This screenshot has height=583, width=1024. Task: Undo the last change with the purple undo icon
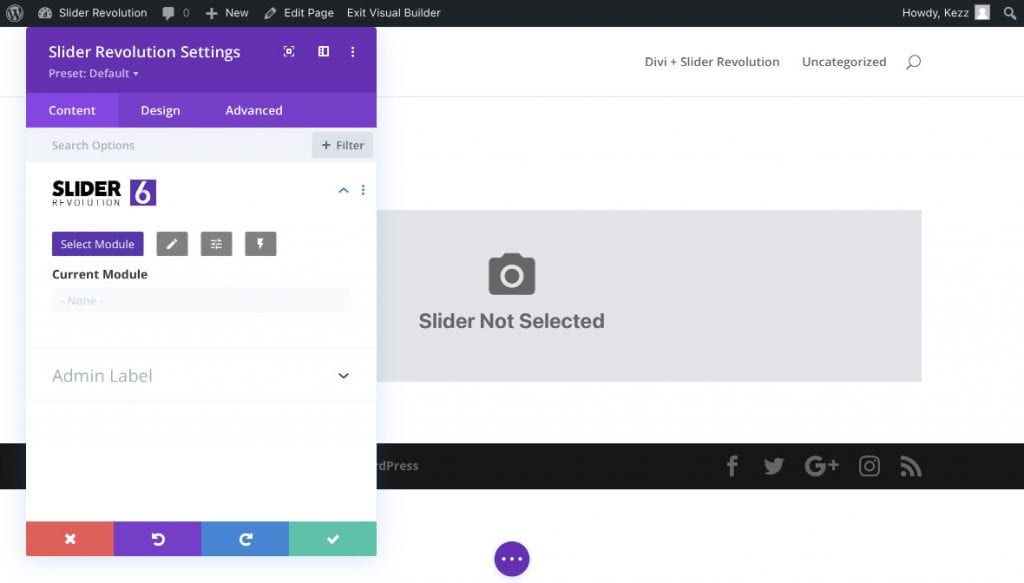click(157, 538)
